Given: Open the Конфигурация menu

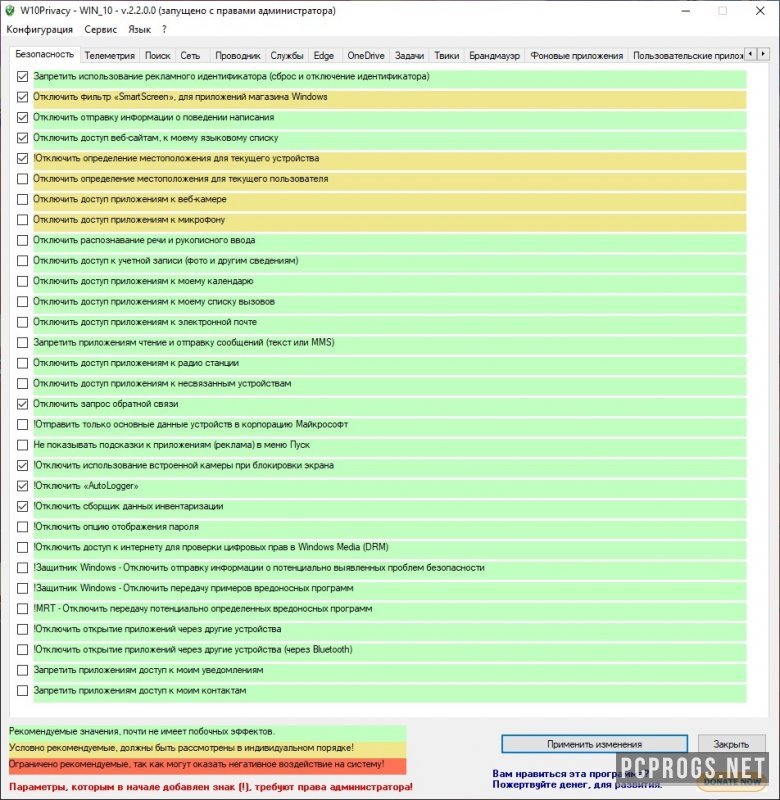Looking at the screenshot, I should [x=39, y=30].
